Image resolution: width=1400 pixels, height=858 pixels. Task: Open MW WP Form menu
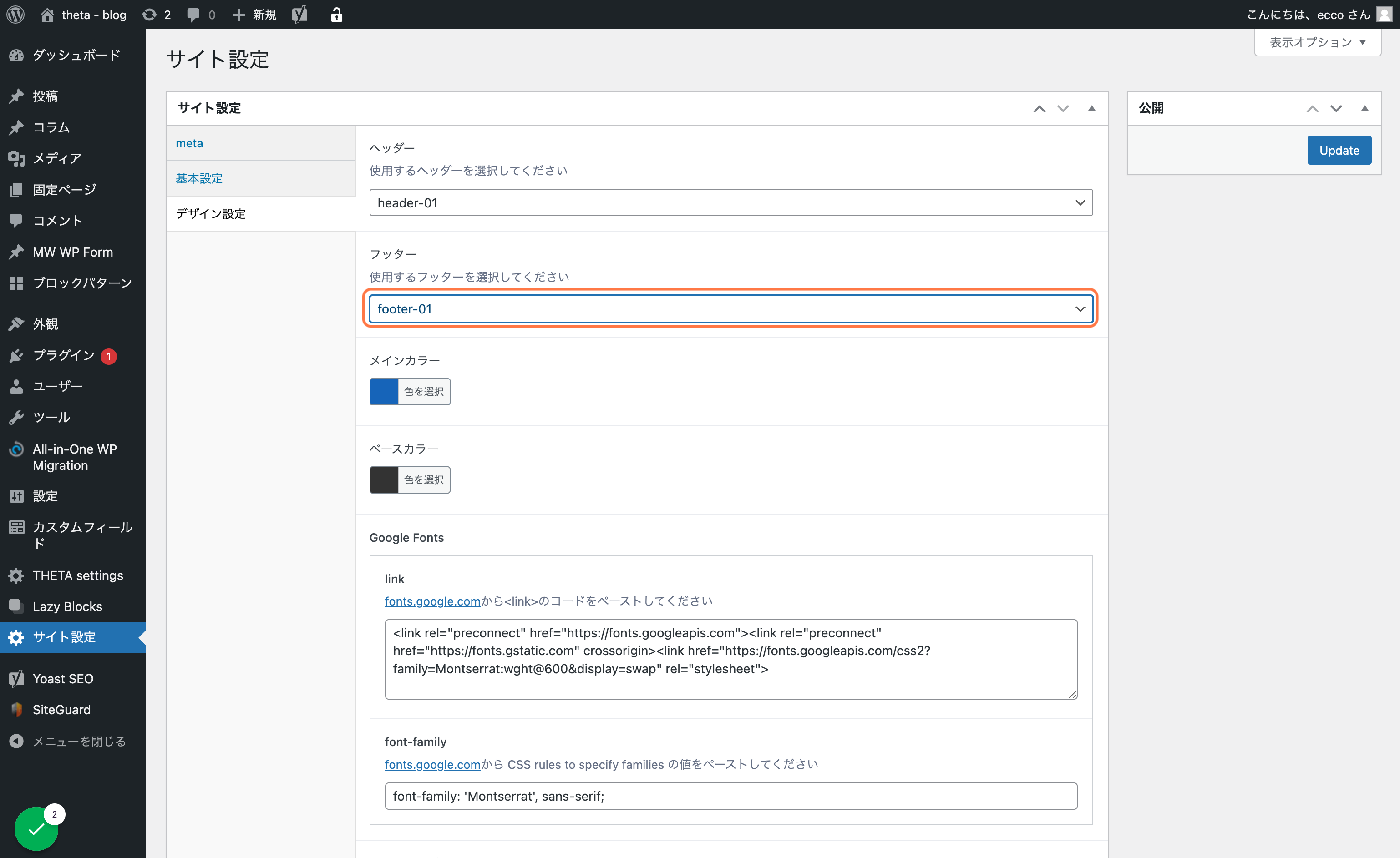(73, 252)
